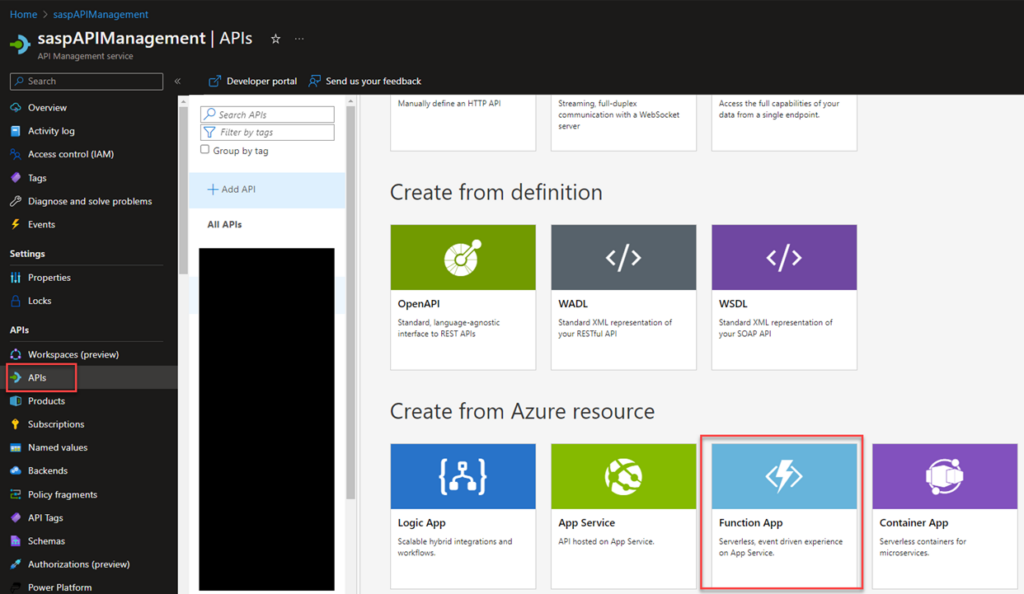Star saspAPIManagement as a favorite
This screenshot has width=1024, height=594.
click(275, 38)
